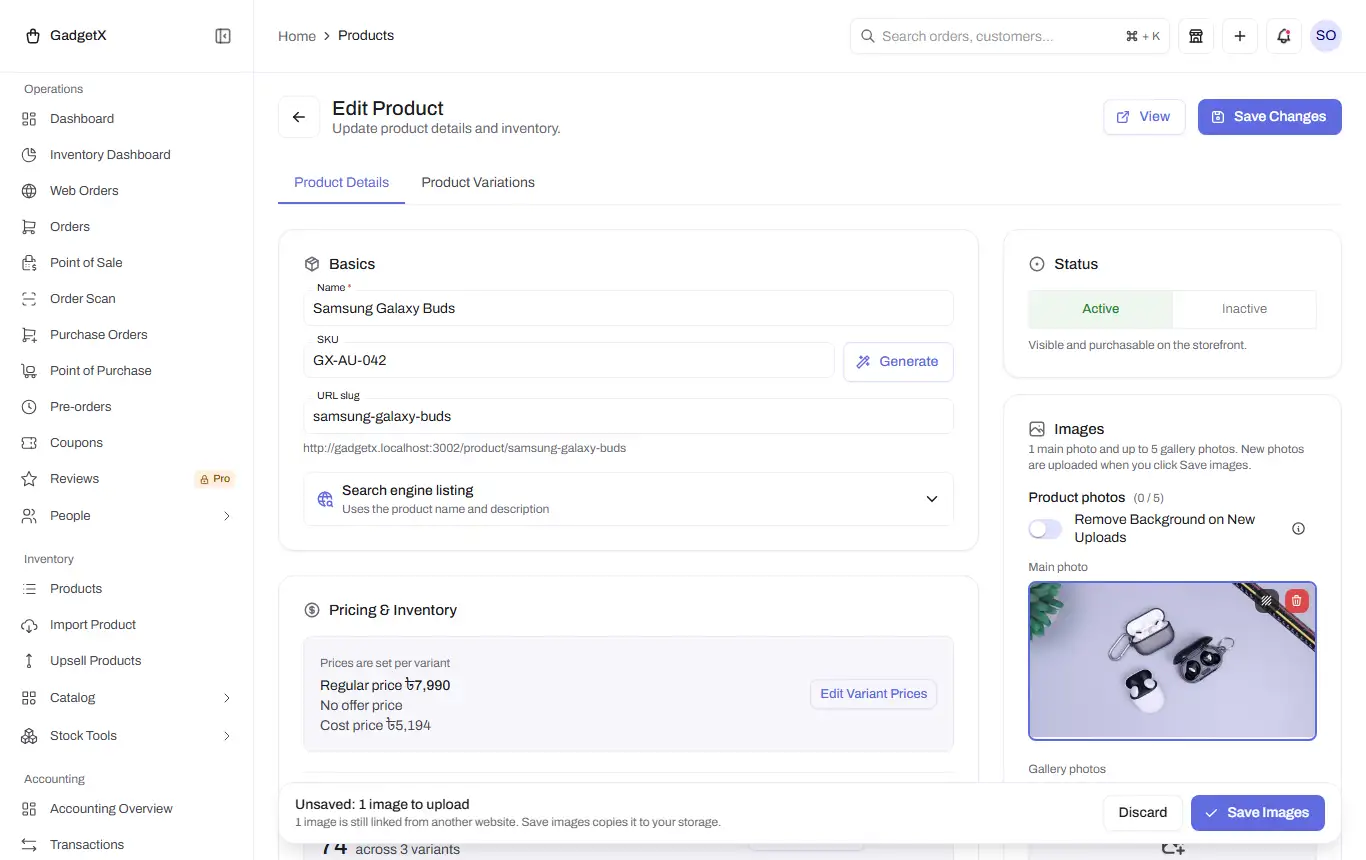Click Edit Variant Prices

pyautogui.click(x=873, y=694)
